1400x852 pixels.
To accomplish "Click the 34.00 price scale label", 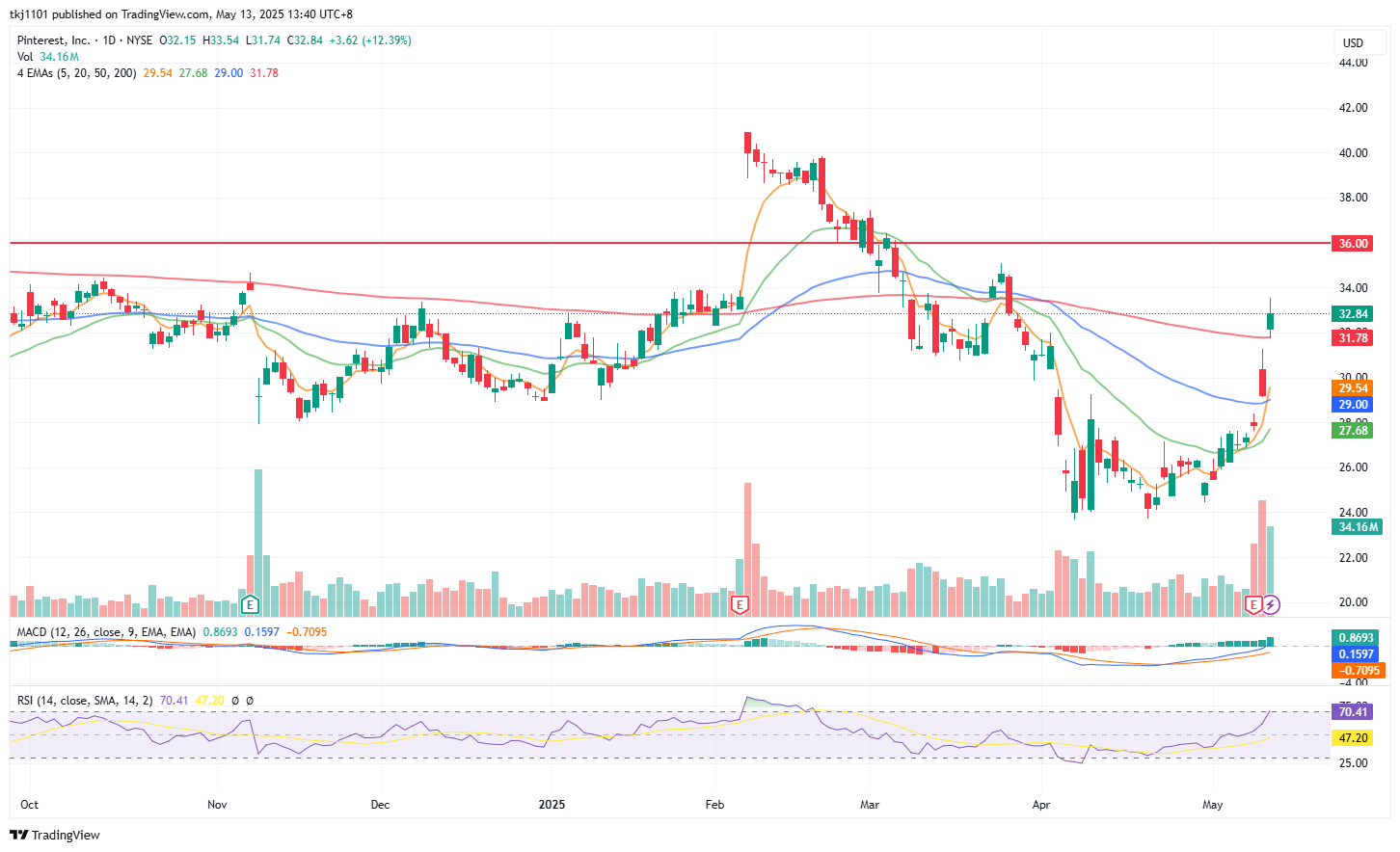I will pyautogui.click(x=1353, y=287).
